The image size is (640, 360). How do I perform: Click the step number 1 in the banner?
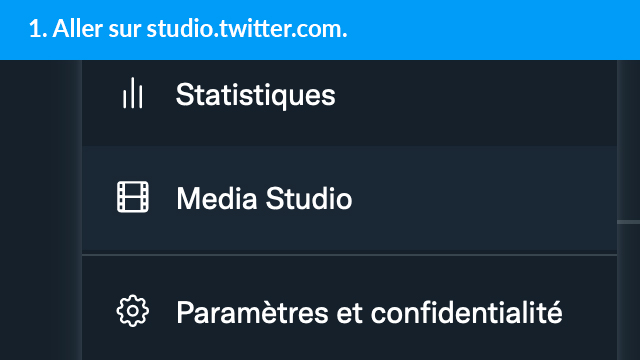(35, 29)
